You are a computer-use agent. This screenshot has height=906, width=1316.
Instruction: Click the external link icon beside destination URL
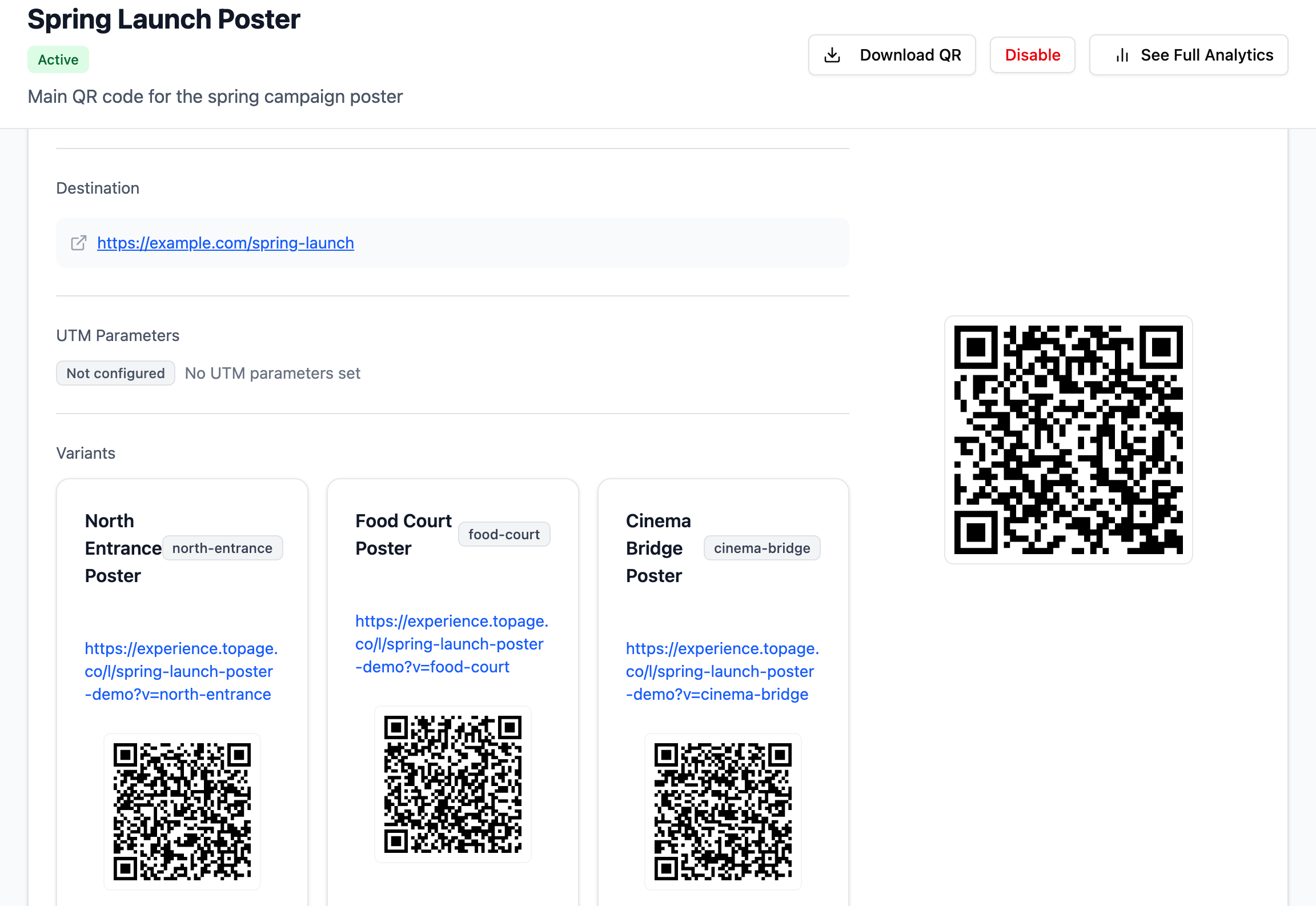79,243
